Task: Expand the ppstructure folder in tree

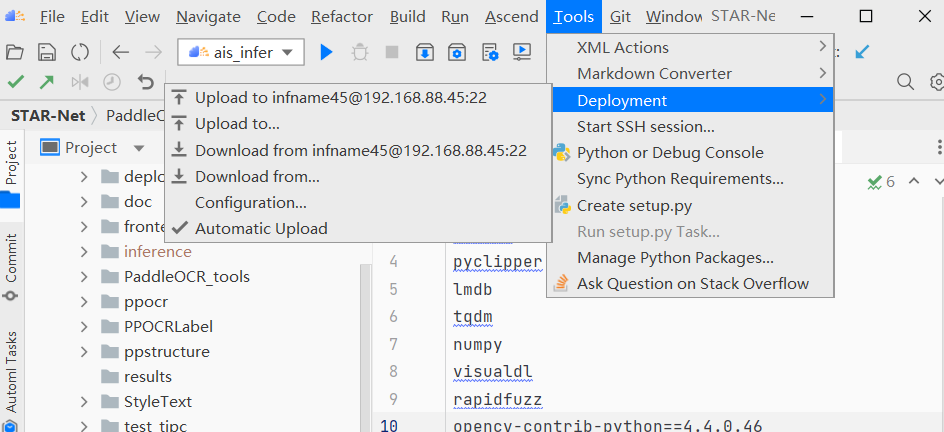Action: pyautogui.click(x=84, y=351)
